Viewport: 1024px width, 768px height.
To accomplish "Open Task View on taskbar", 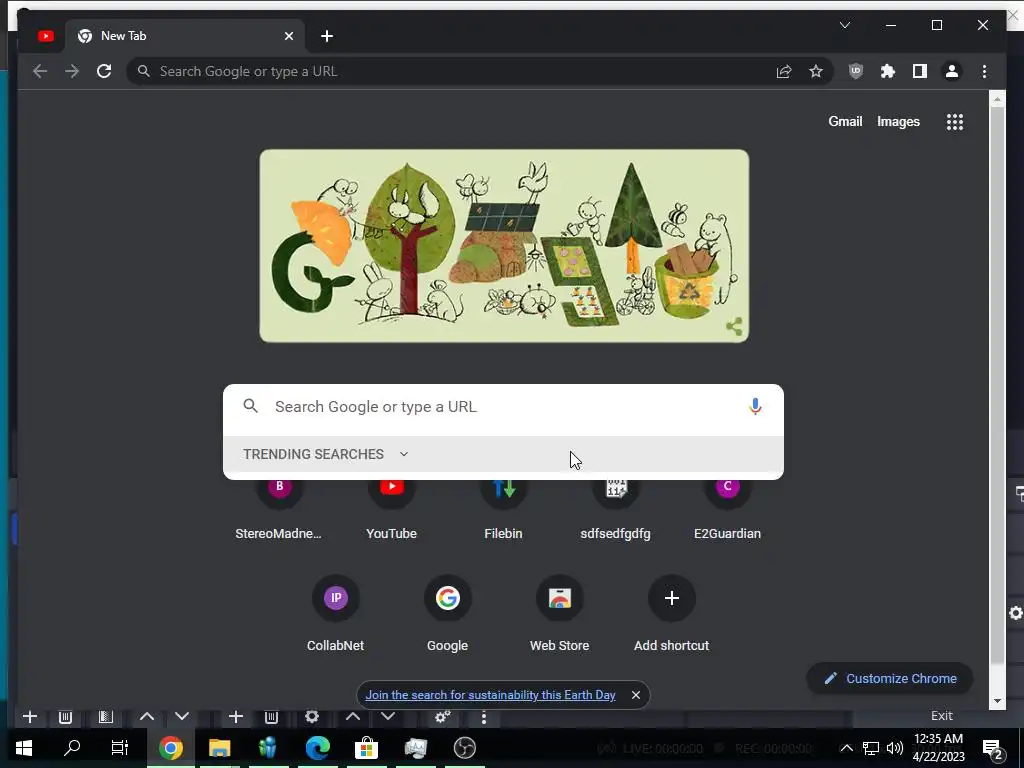I will [120, 748].
